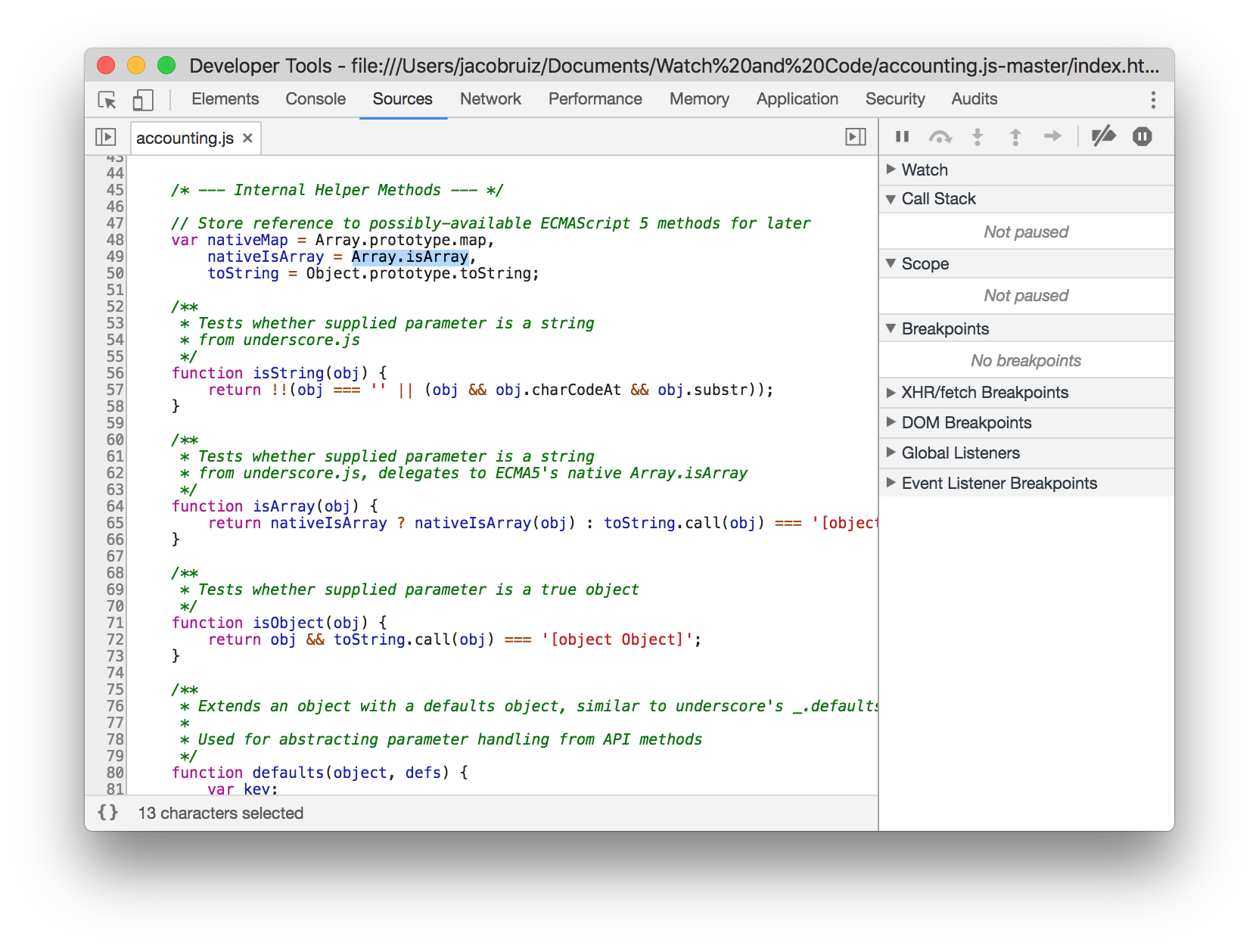Switch to the Elements tab
Viewport: 1259px width, 952px height.
[225, 99]
